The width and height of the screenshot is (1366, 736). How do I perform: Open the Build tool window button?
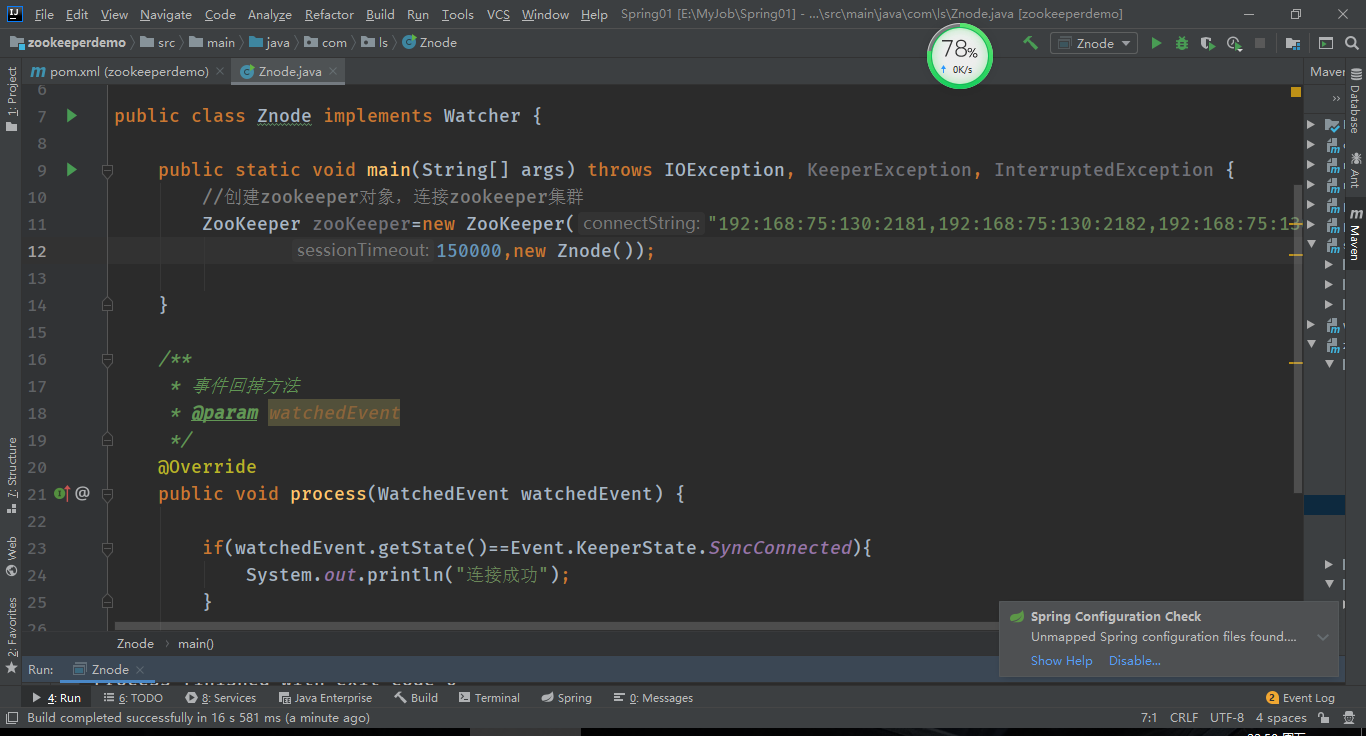416,698
